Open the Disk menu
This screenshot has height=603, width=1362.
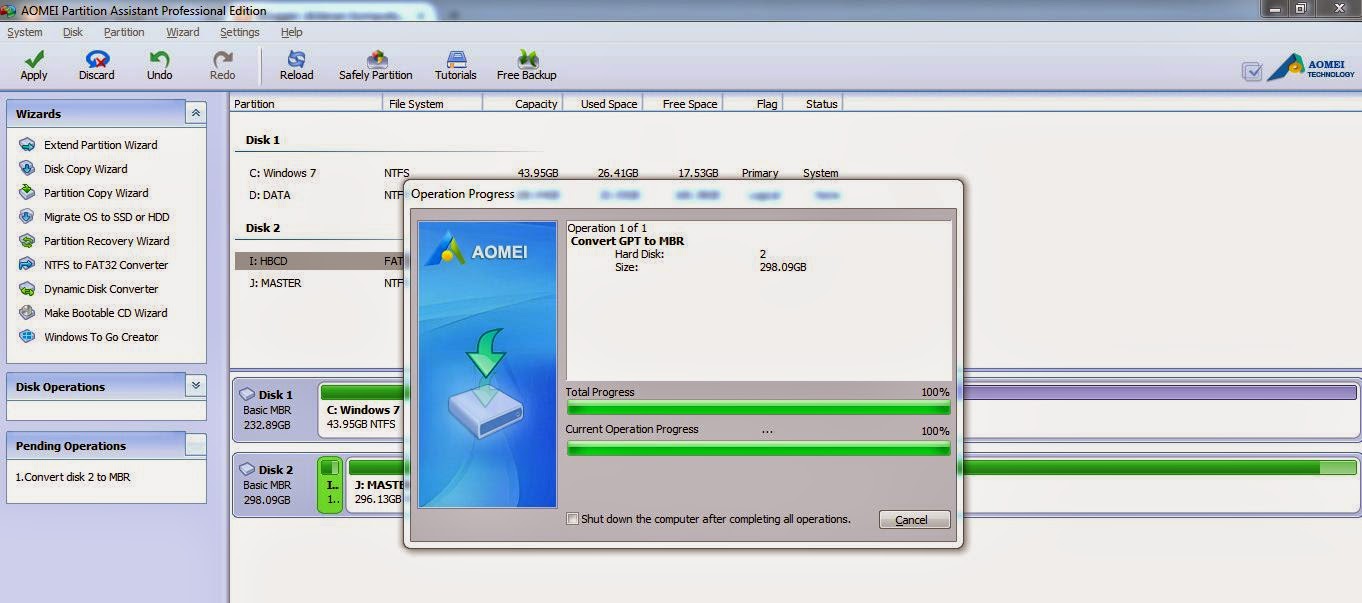(72, 32)
